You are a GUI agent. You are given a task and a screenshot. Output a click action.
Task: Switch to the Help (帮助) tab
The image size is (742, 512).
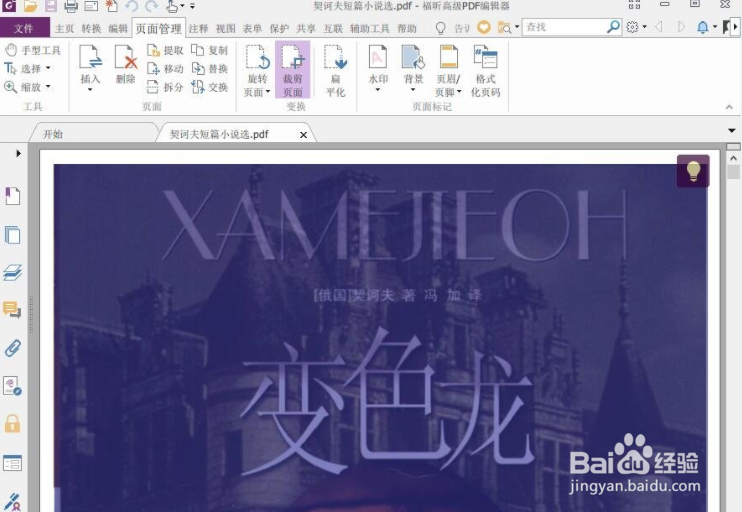pos(407,28)
